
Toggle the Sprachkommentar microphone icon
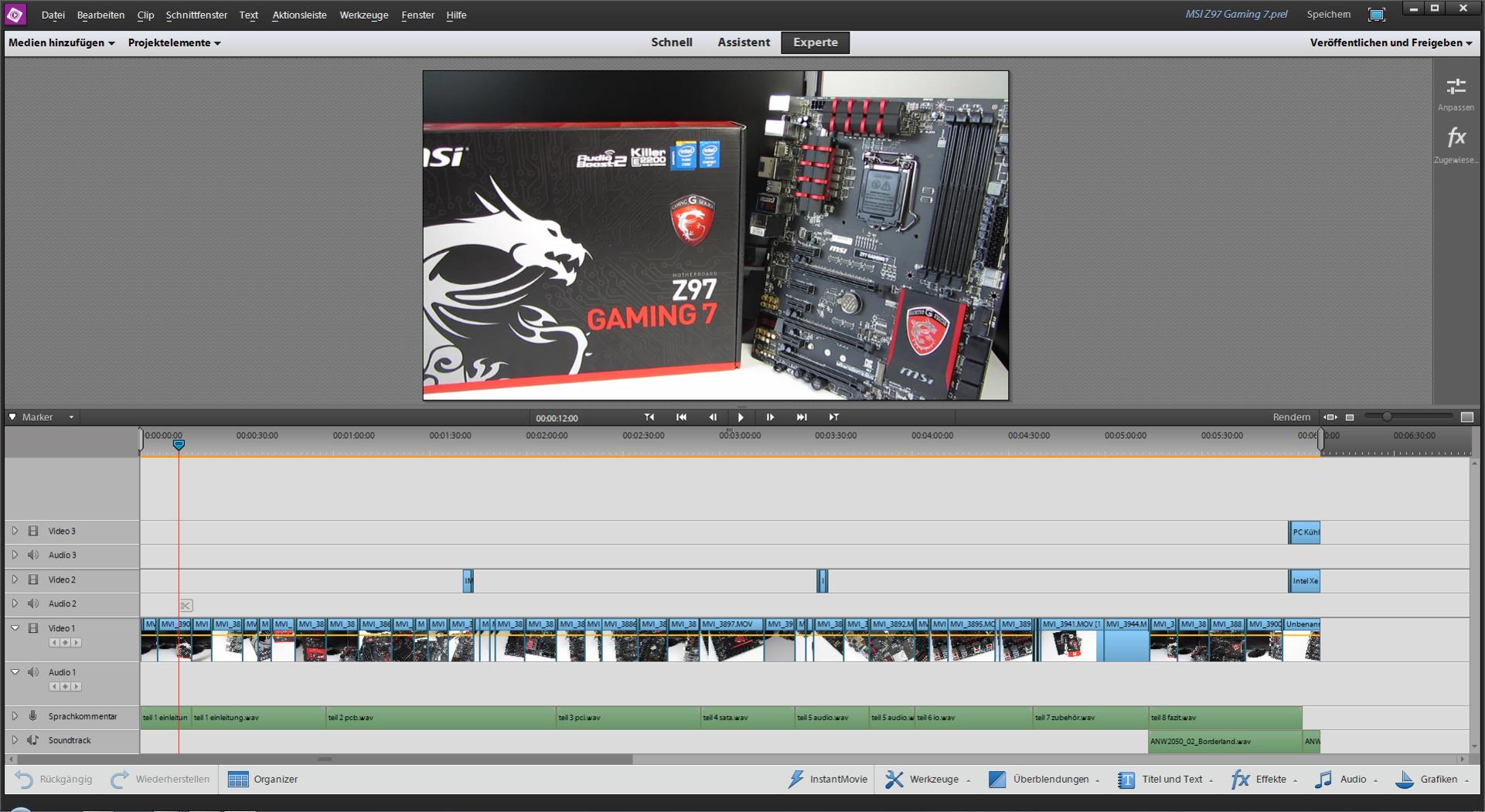click(x=33, y=716)
